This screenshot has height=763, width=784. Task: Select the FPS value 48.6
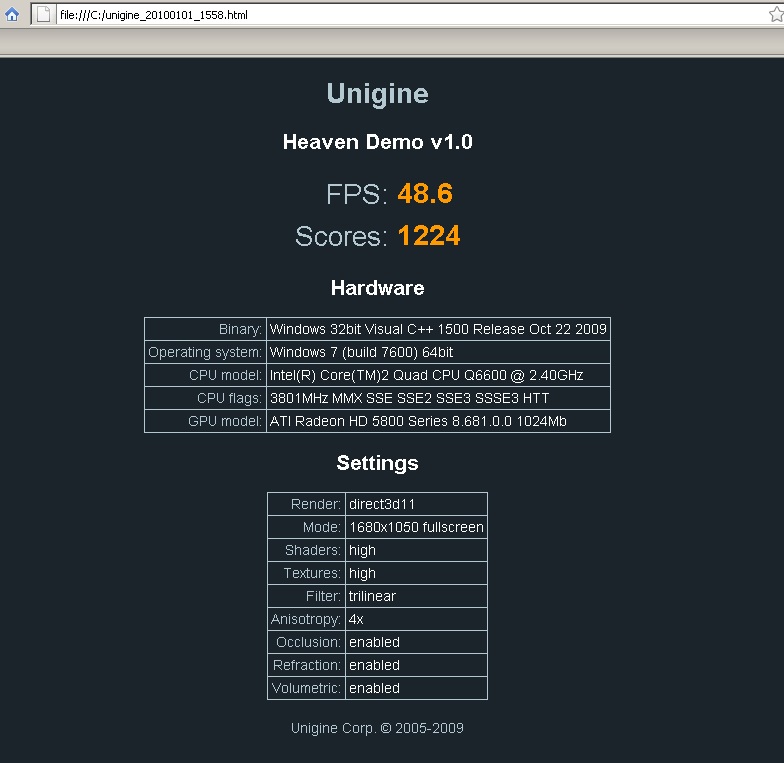(425, 194)
